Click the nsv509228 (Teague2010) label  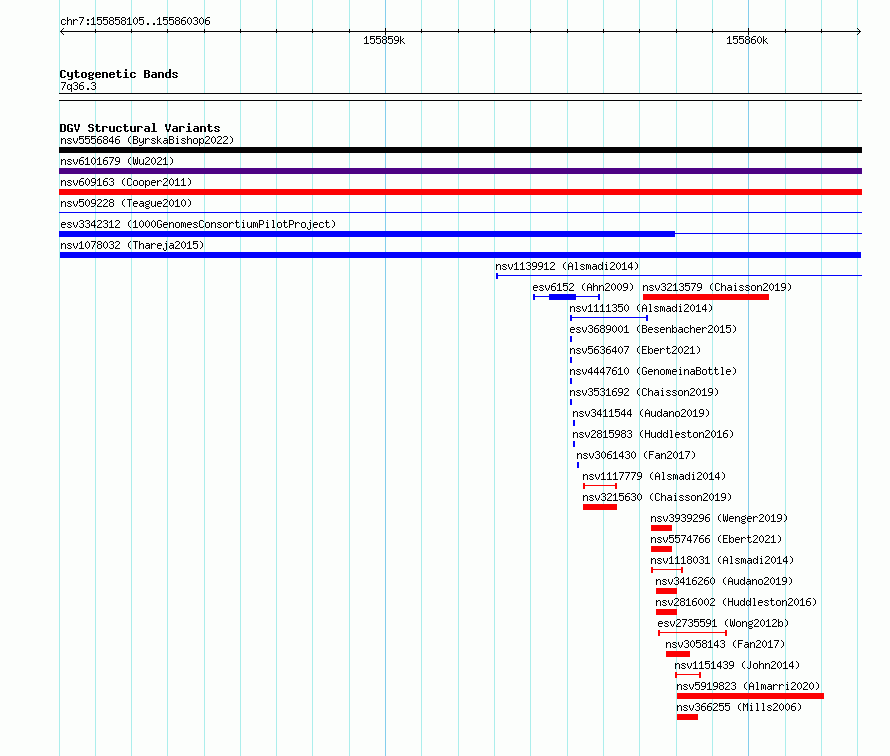[x=126, y=203]
